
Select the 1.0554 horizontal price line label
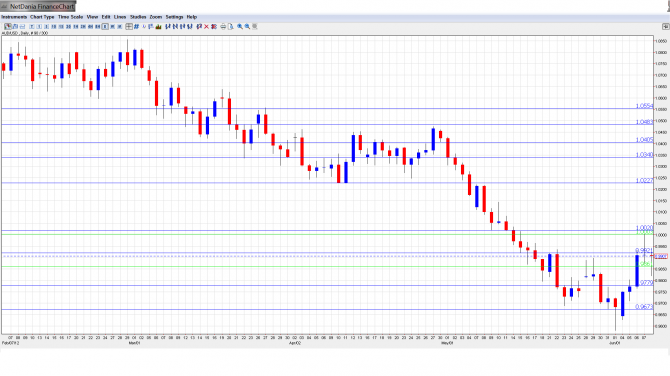click(x=644, y=106)
